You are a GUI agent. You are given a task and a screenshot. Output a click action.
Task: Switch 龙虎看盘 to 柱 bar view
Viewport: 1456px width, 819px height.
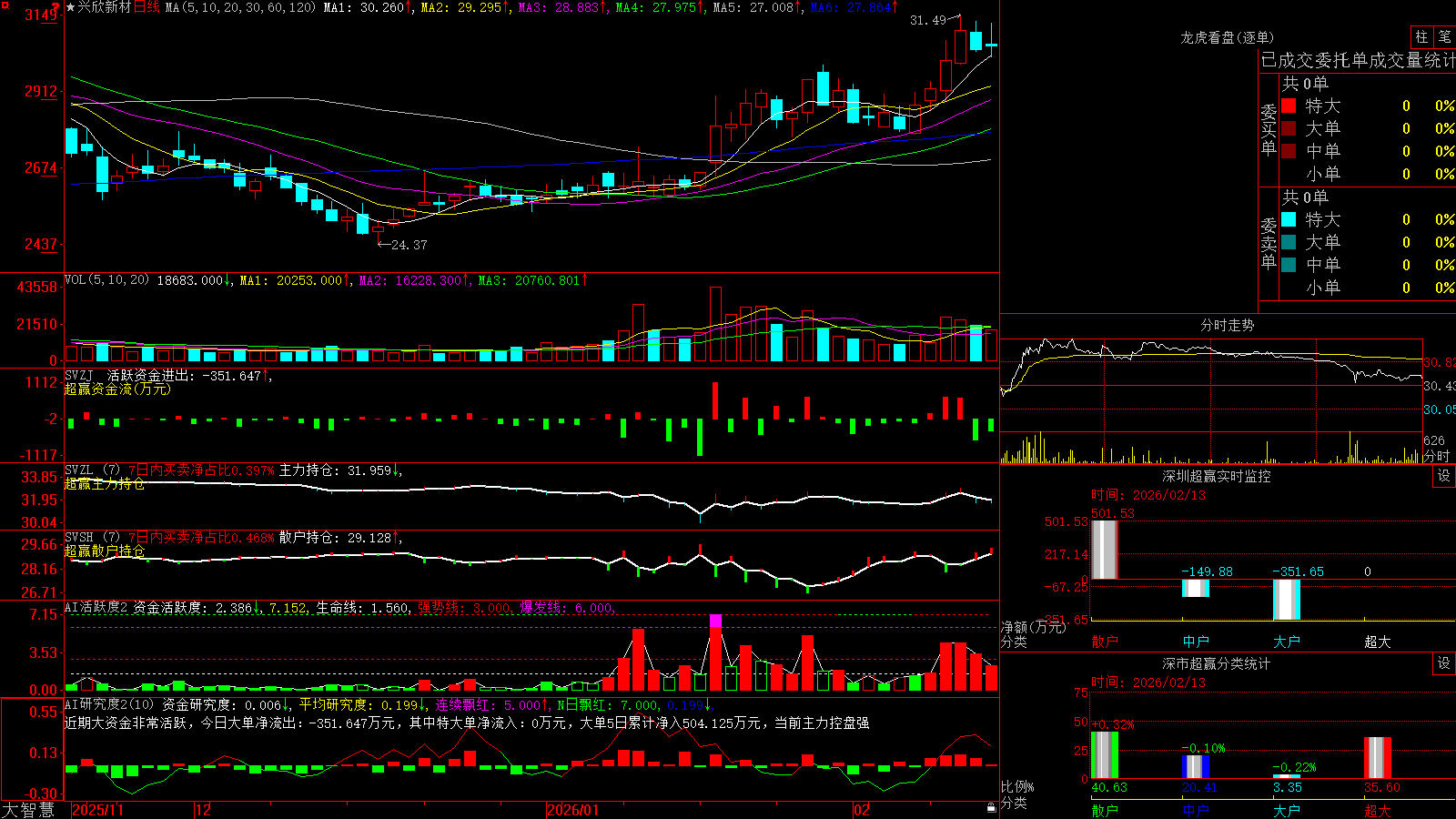click(x=1421, y=37)
